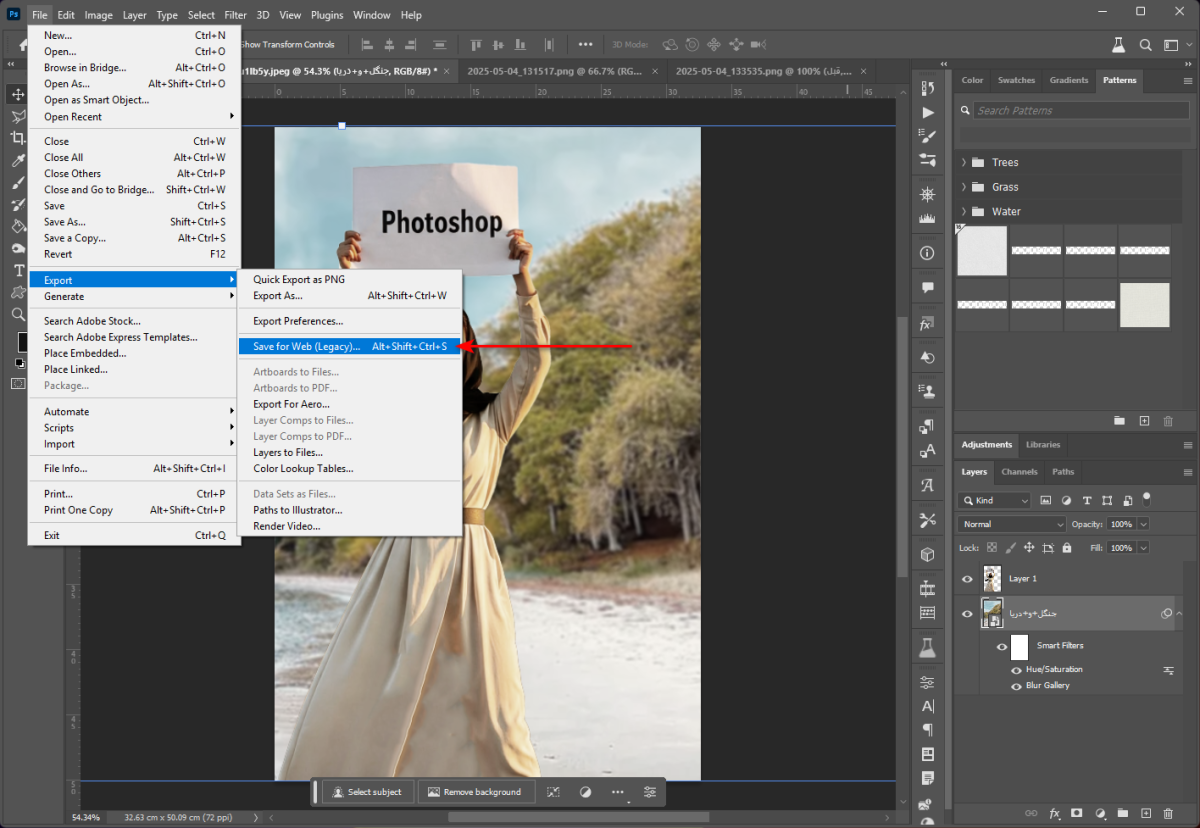Screen dimensions: 1200x828
Task: Switch to the 2025-05-04_131517.png document tab
Action: click(x=561, y=72)
